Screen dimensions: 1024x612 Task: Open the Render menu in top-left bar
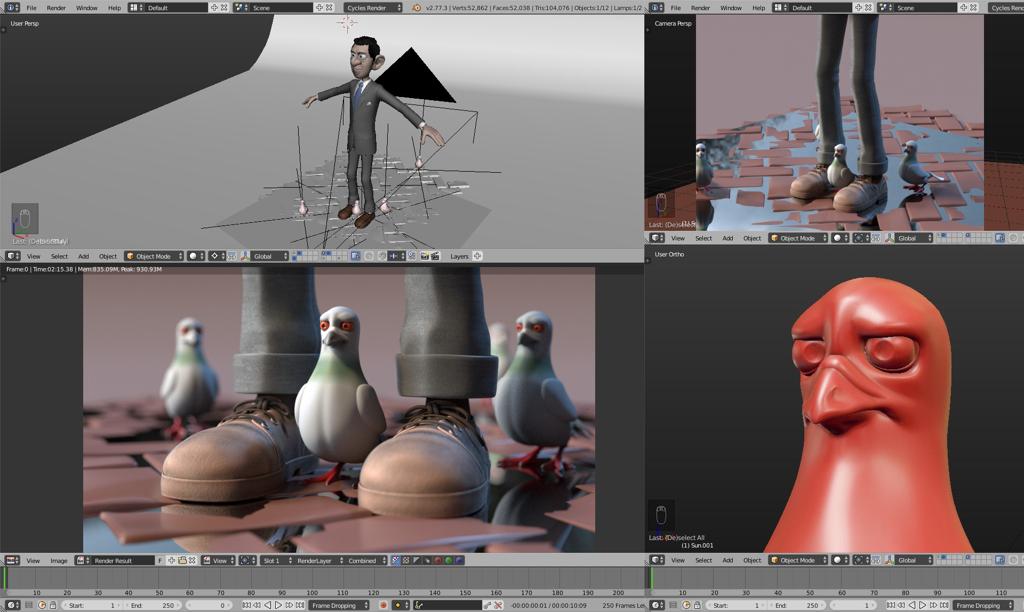pos(56,7)
